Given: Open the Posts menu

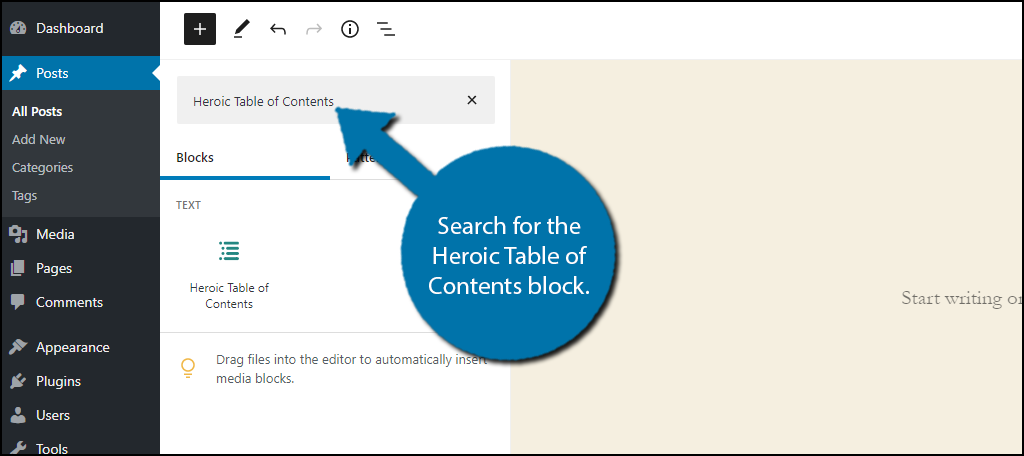Looking at the screenshot, I should (x=80, y=73).
